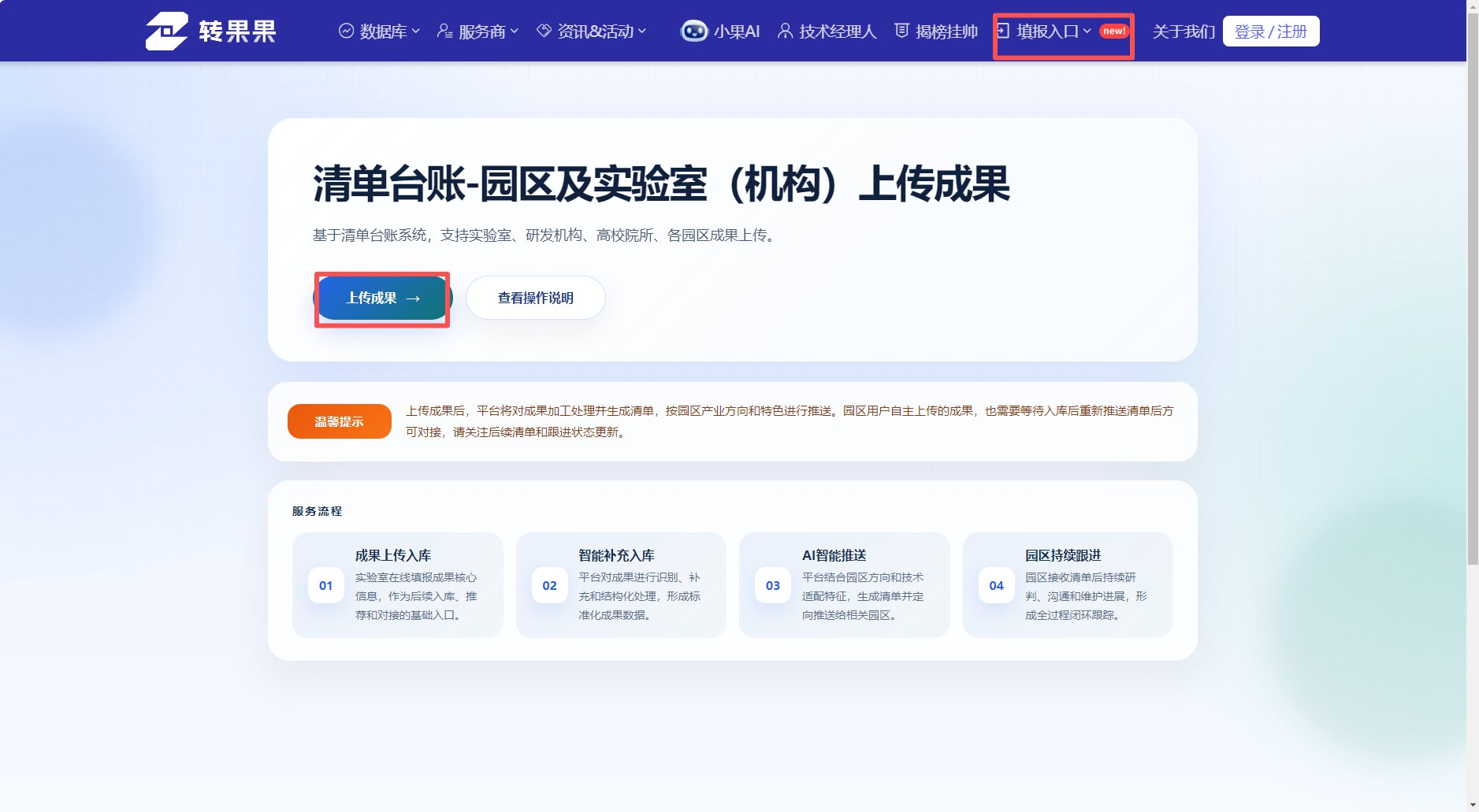This screenshot has width=1479, height=812.
Task: Click the 01 step circle for 成果上传入库
Action: tap(325, 585)
